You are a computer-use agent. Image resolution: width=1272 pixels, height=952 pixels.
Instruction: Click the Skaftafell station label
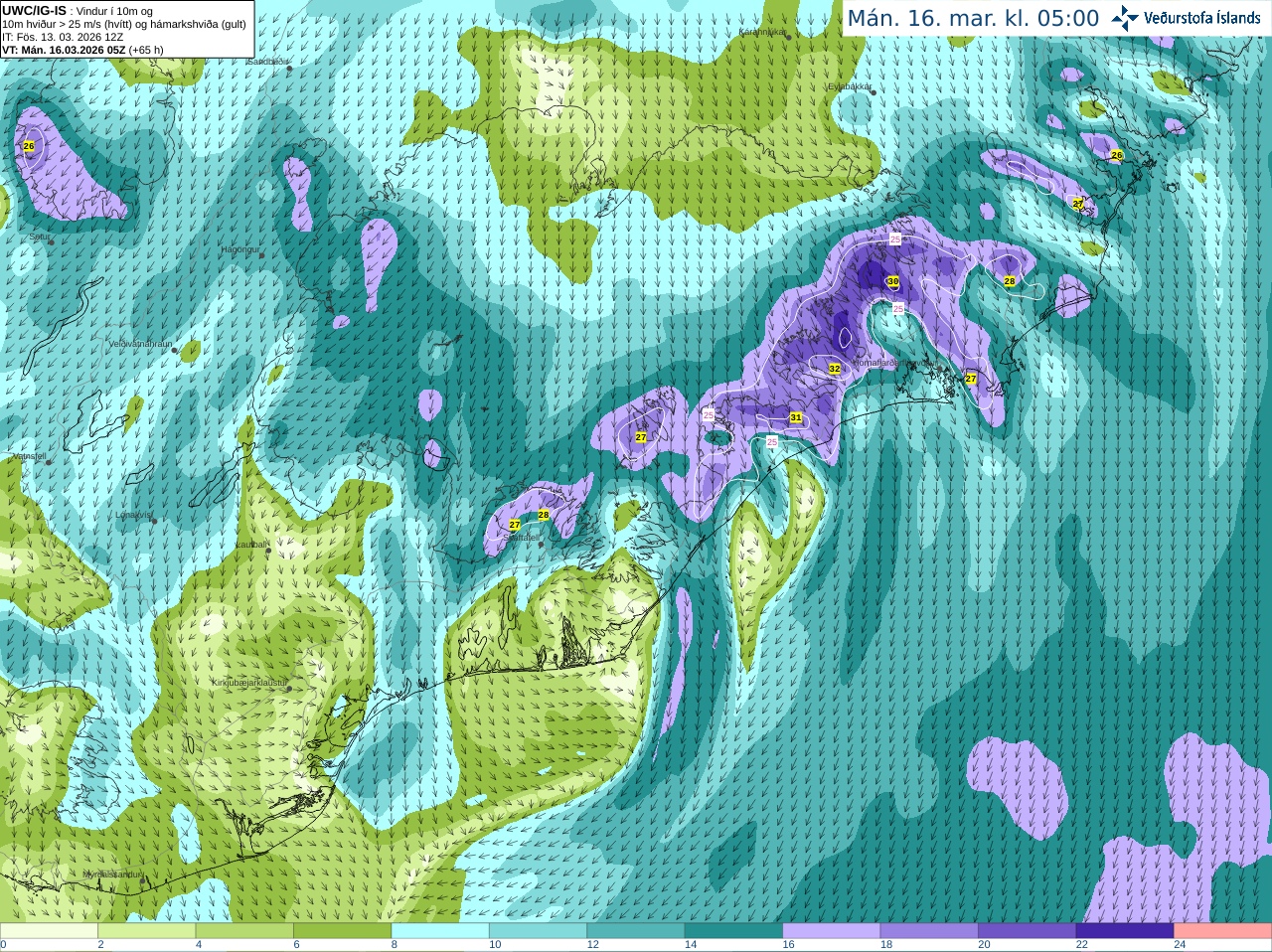522,538
